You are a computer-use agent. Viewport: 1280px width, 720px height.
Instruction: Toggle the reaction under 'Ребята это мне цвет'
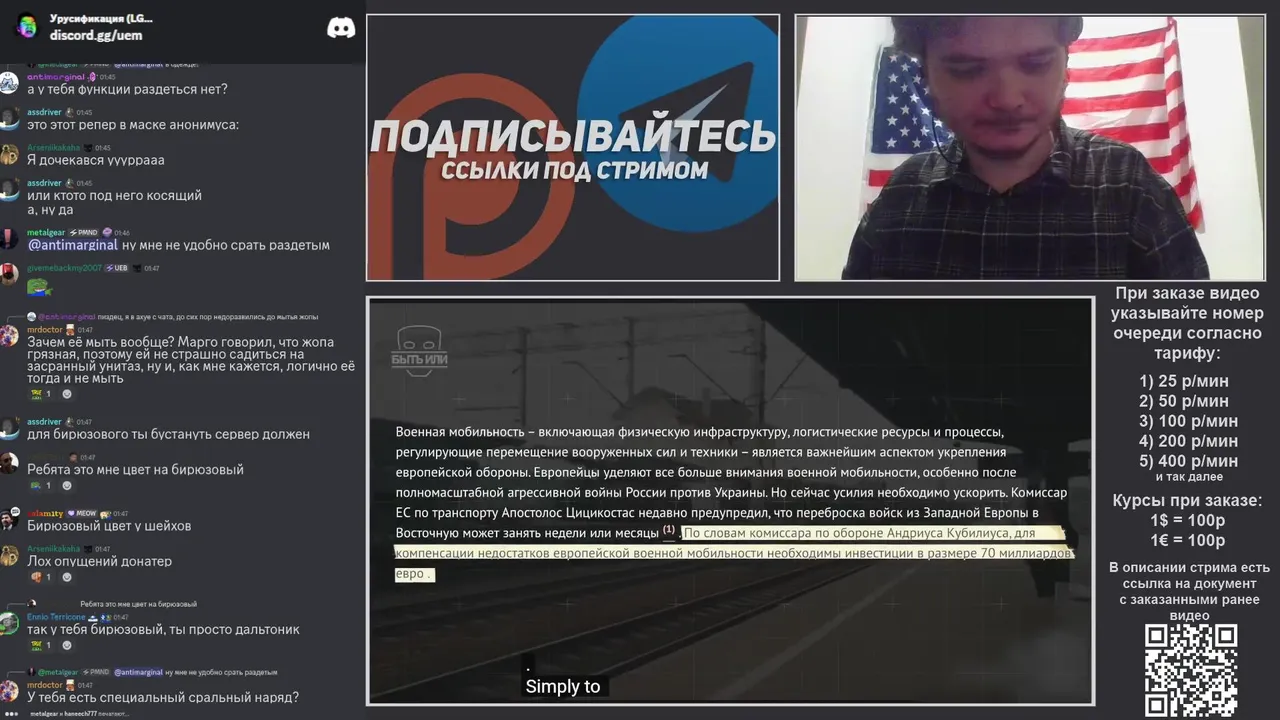40,486
